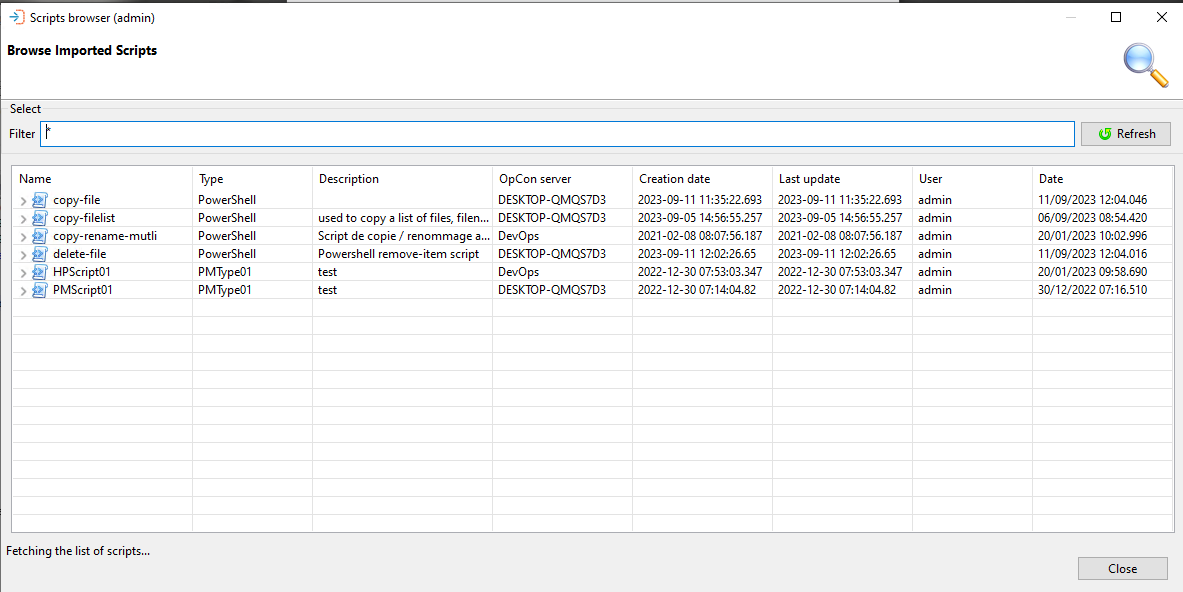The height and width of the screenshot is (592, 1183).
Task: Expand the copy-file script row
Action: coord(23,201)
